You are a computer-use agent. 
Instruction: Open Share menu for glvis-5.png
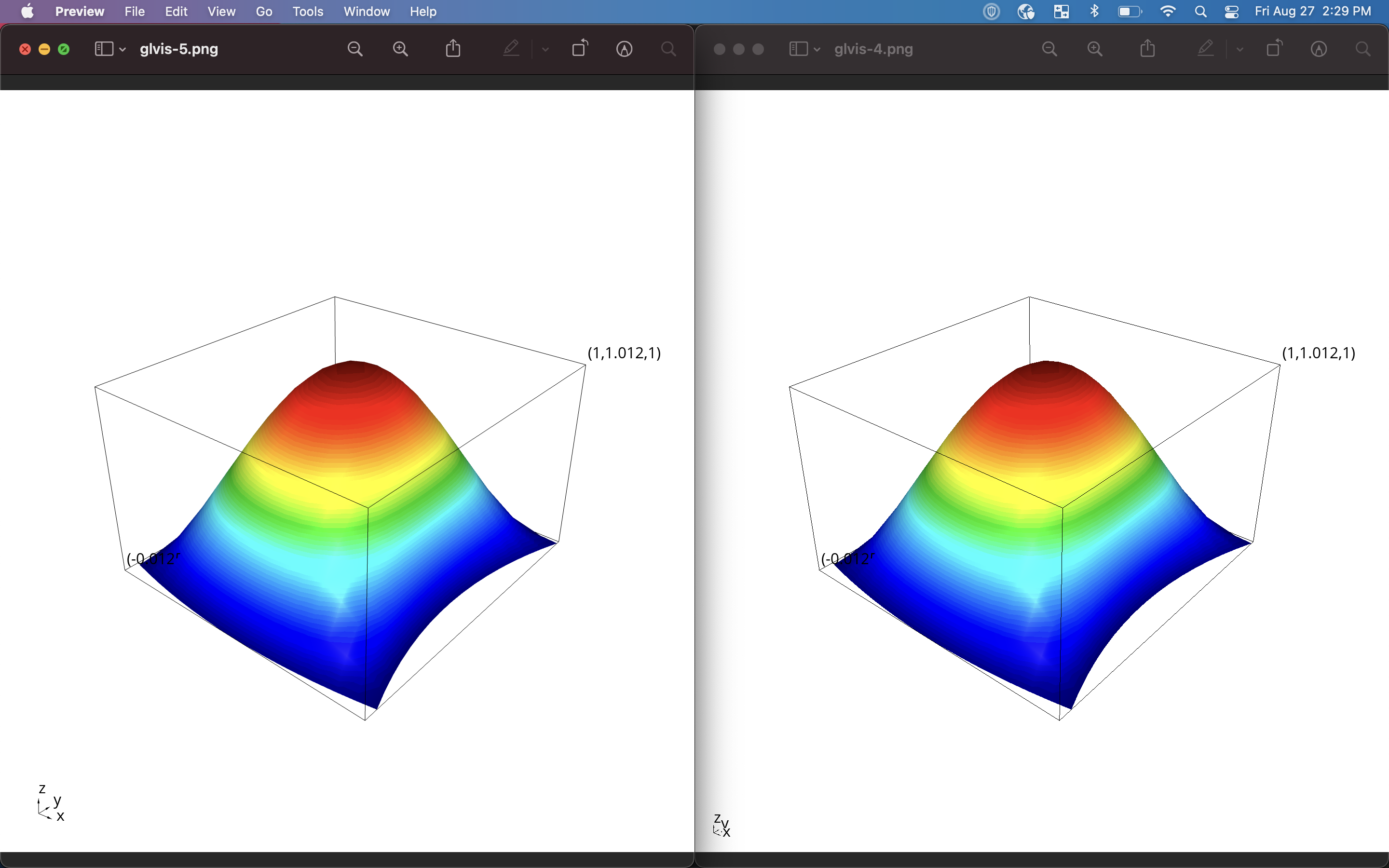(453, 49)
